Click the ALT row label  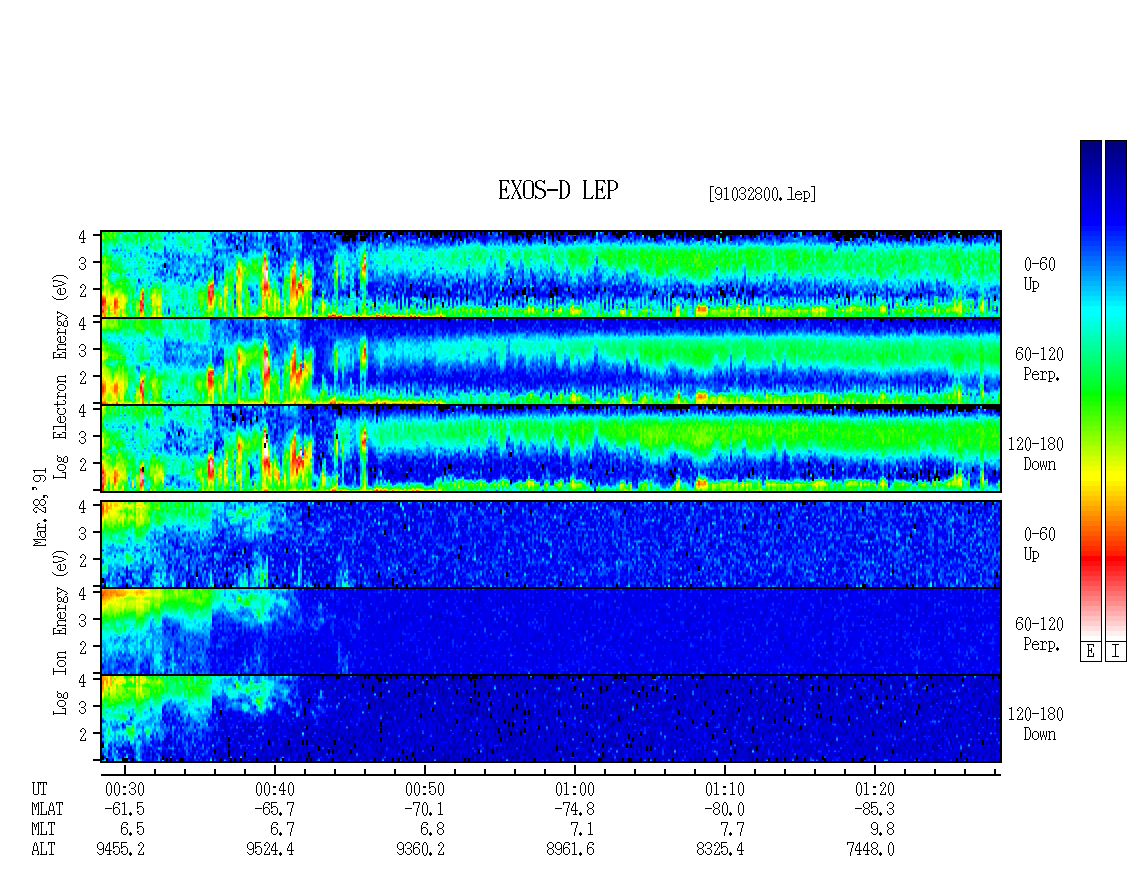click(43, 850)
